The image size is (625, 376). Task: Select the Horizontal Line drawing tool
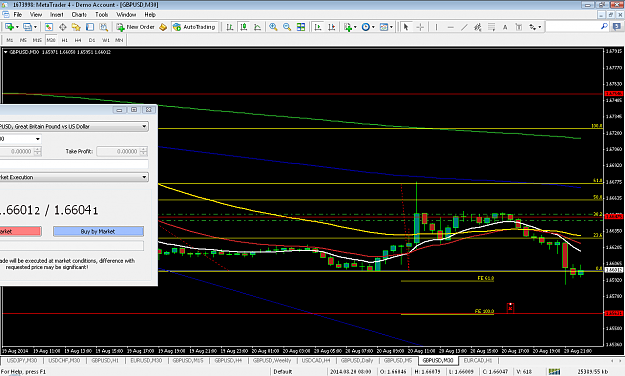click(x=450, y=27)
